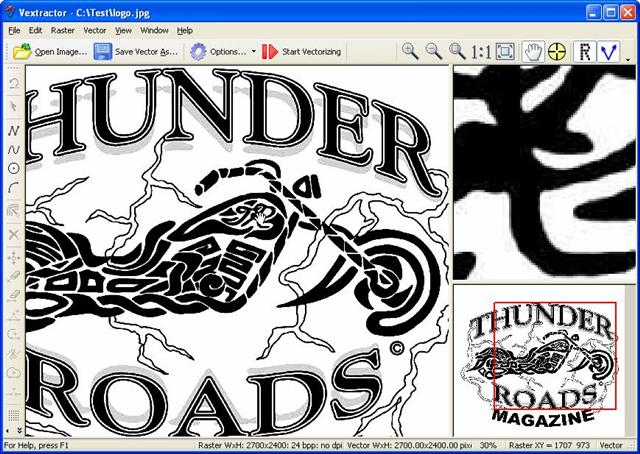The height and width of the screenshot is (454, 640).
Task: Toggle raster layer view (R)
Action: (585, 52)
